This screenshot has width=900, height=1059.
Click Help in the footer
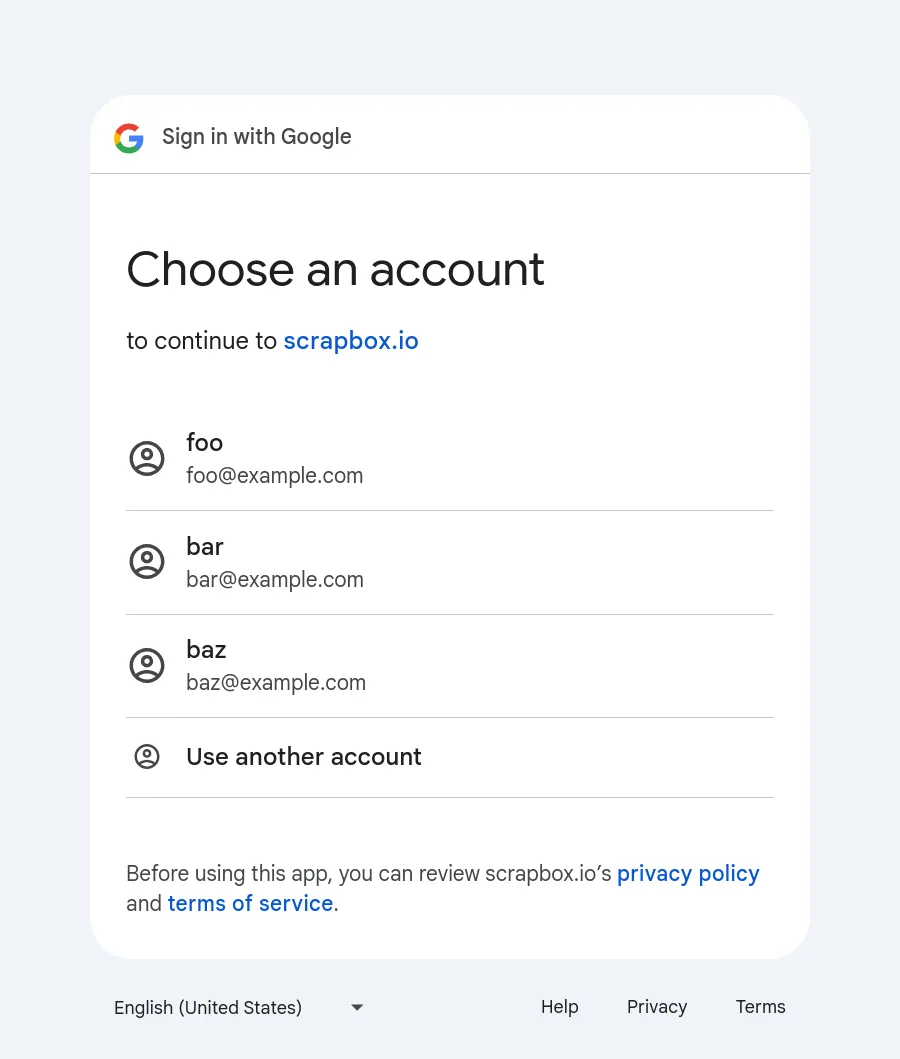click(560, 1007)
